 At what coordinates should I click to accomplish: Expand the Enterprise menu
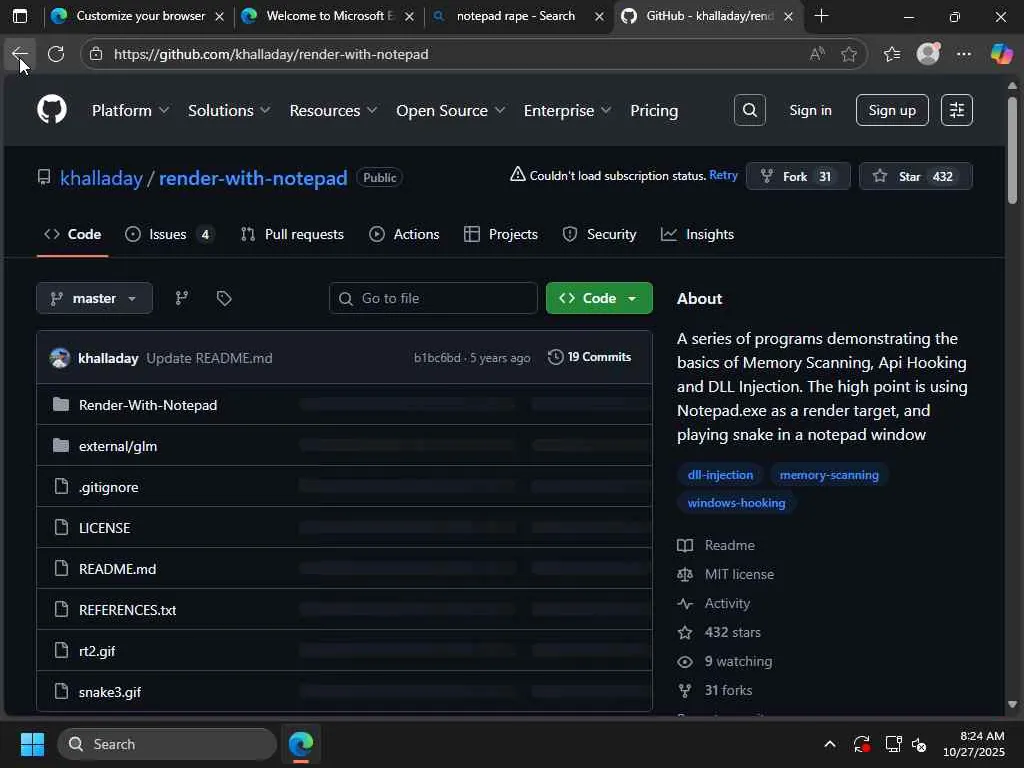568,110
